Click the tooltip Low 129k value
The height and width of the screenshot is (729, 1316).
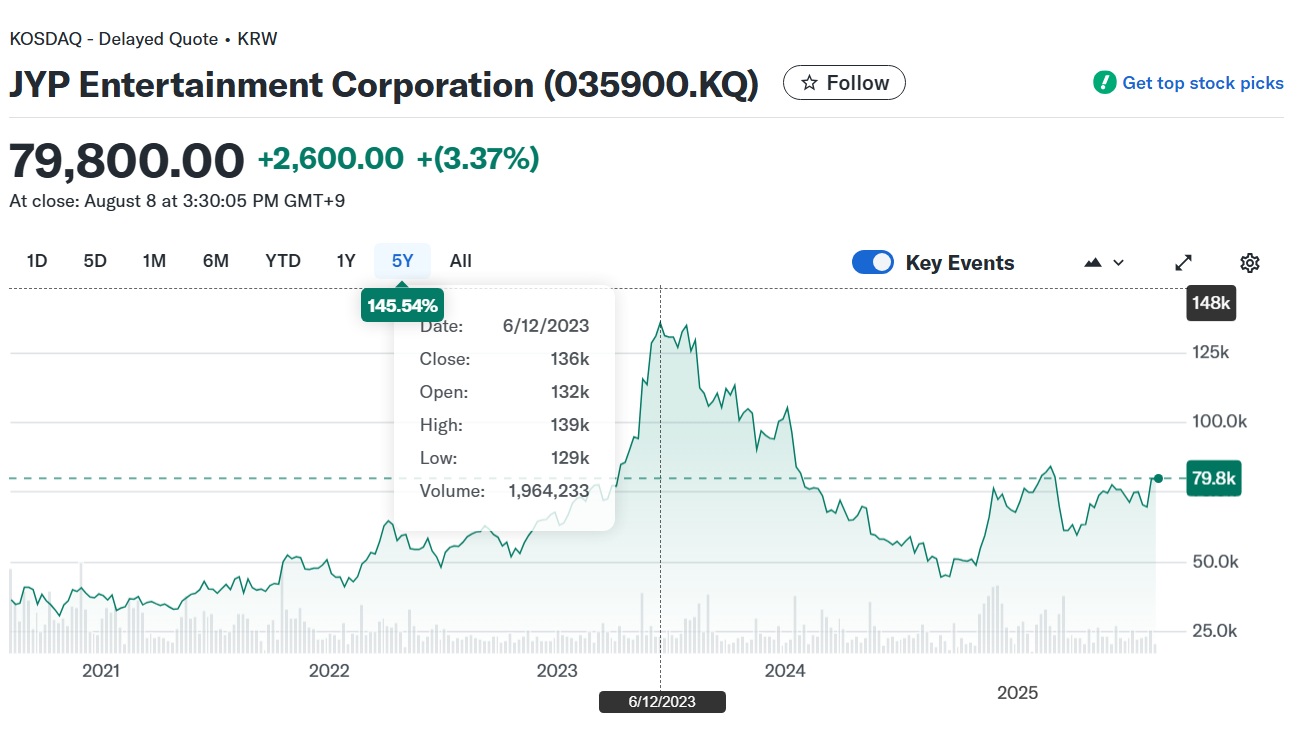(570, 458)
